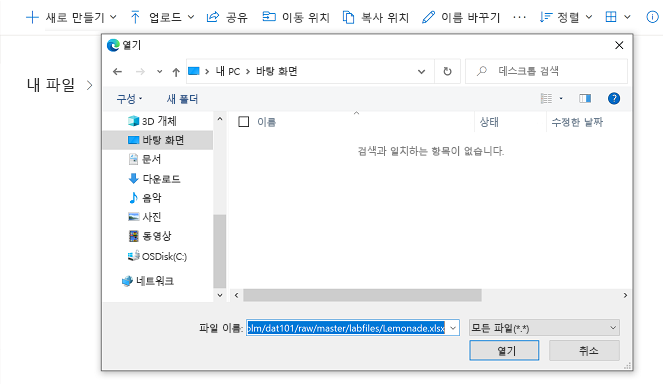The image size is (663, 384).
Task: Click the horizontal scrollbar thumb in file list
Action: [x=362, y=295]
